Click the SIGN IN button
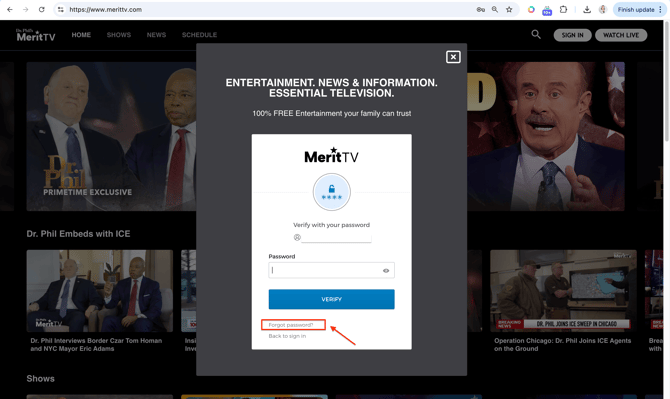The image size is (670, 399). (x=573, y=35)
